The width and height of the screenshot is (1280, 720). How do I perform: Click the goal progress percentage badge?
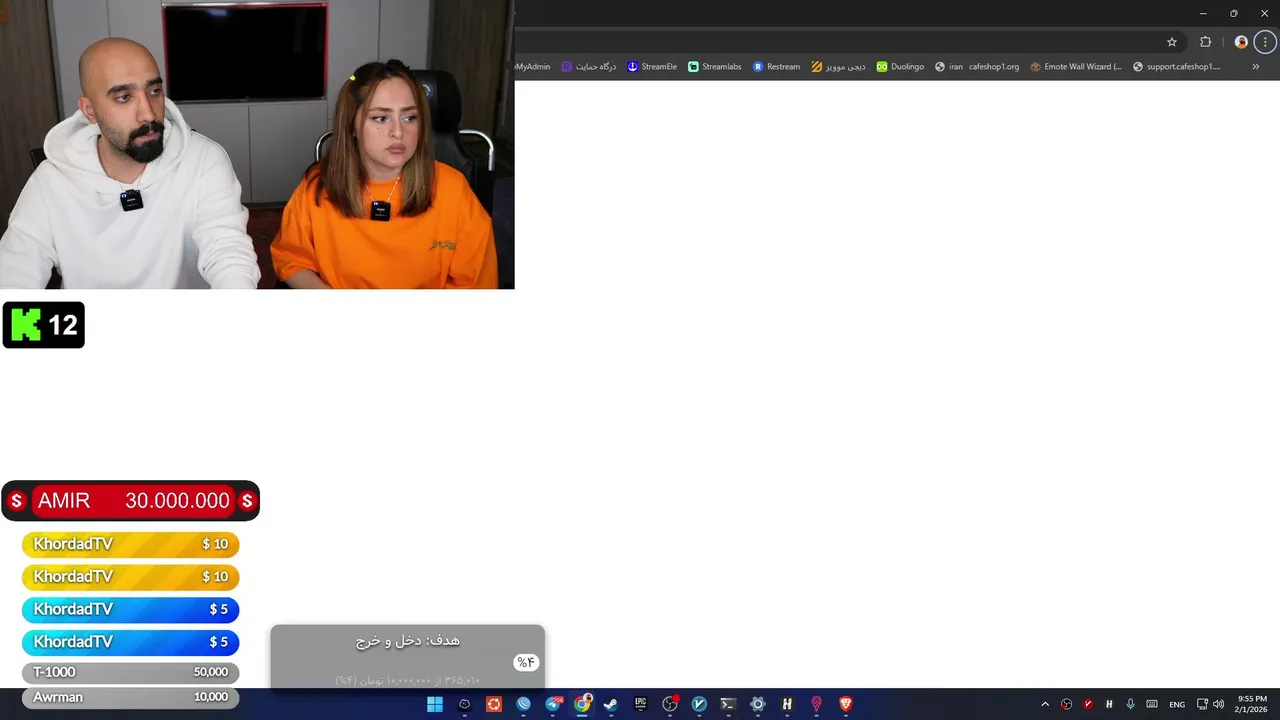click(526, 662)
